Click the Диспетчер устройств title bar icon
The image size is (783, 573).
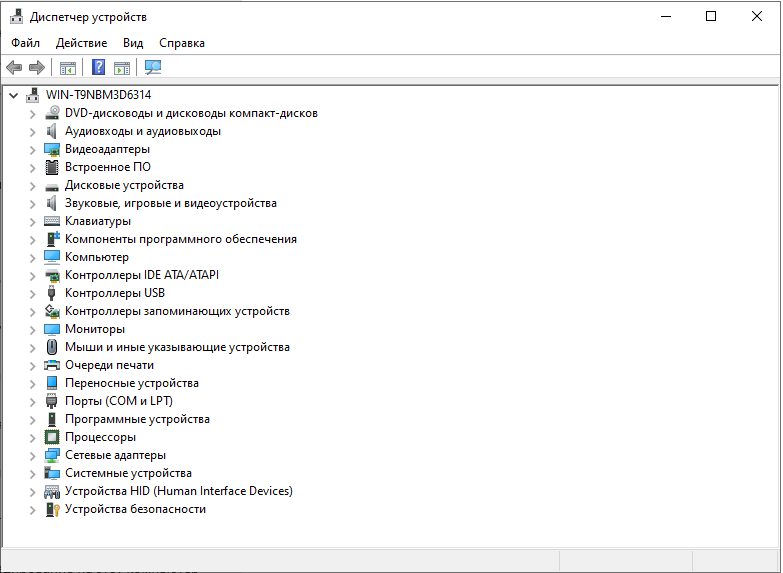click(x=16, y=16)
